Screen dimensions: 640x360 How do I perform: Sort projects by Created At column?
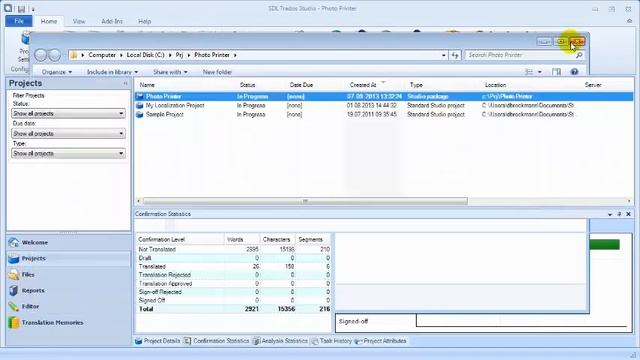pyautogui.click(x=363, y=85)
